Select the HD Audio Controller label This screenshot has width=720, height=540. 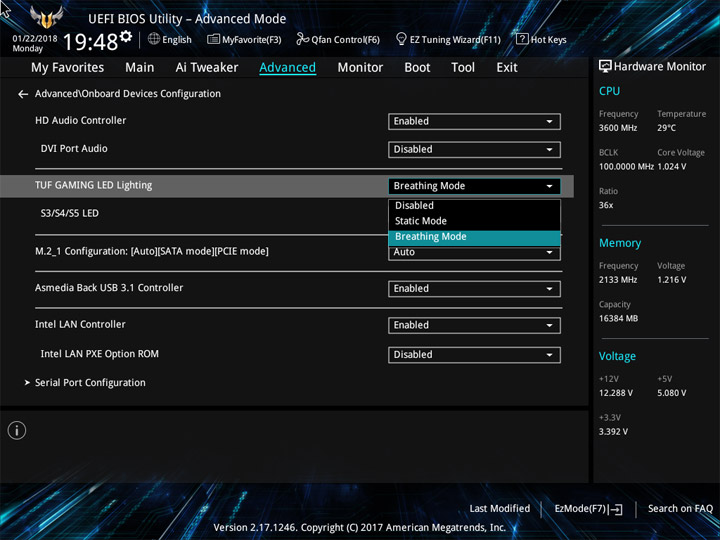click(80, 121)
